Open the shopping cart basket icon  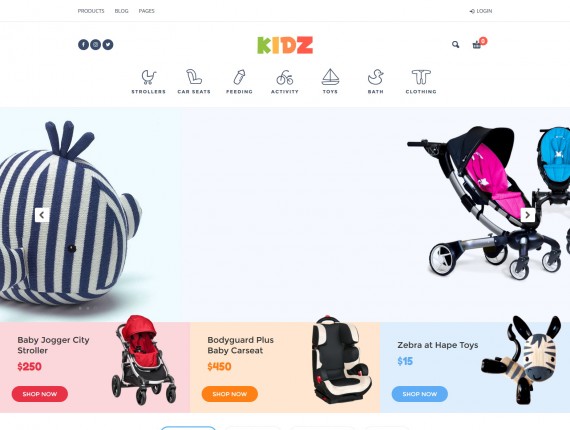tap(477, 45)
